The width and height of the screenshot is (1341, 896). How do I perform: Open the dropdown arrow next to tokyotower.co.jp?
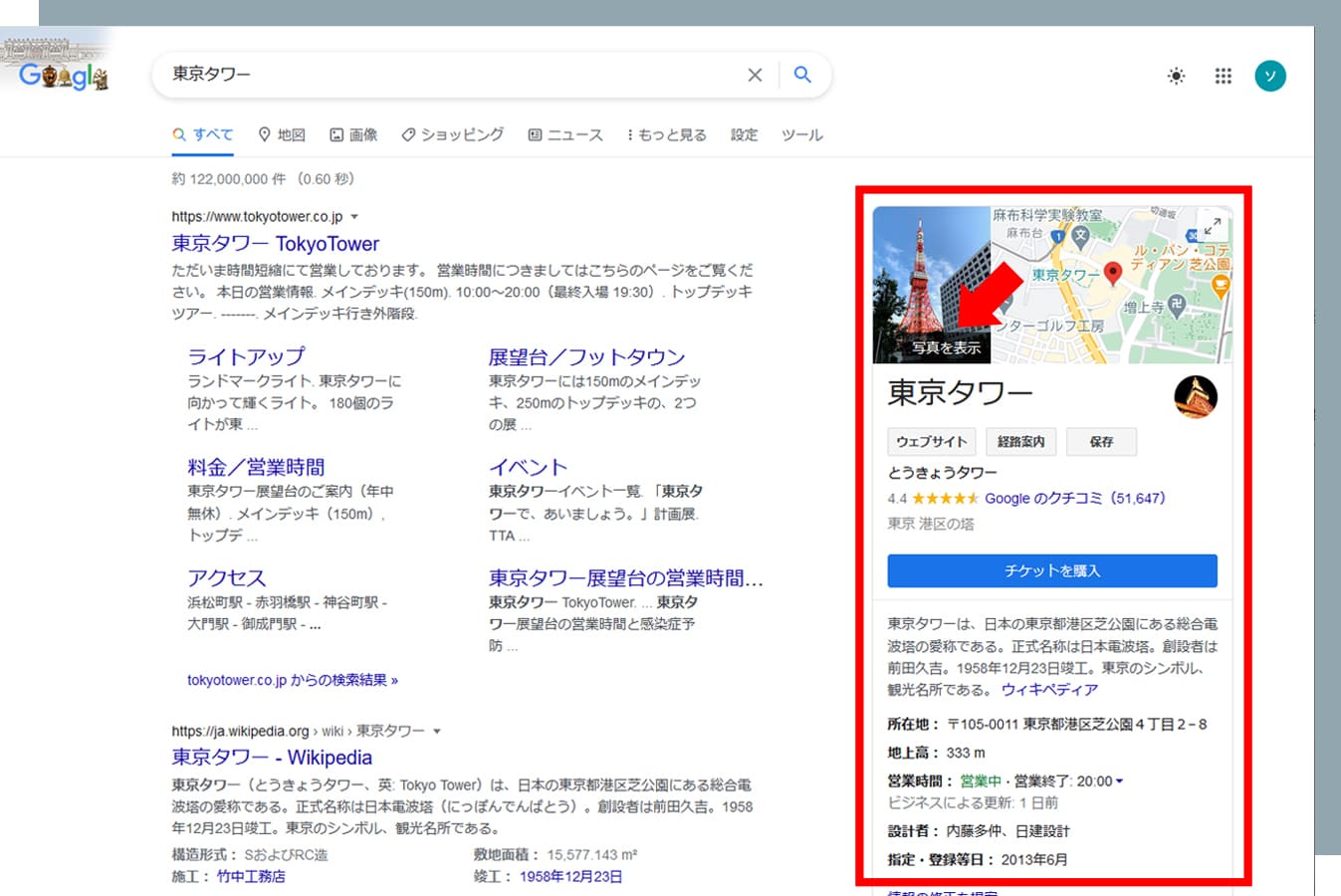pos(355,216)
